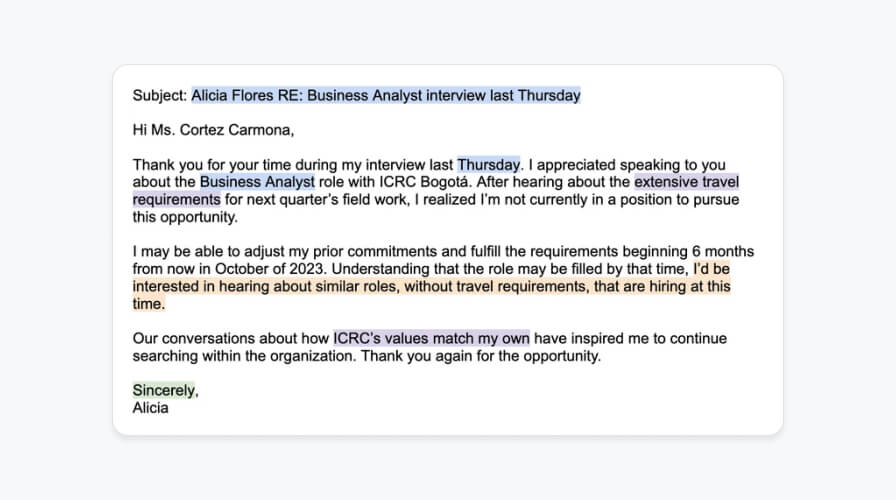This screenshot has height=500, width=896.
Task: Click the greeting "Hi Ms. Cortez Carmona,"
Action: (213, 130)
